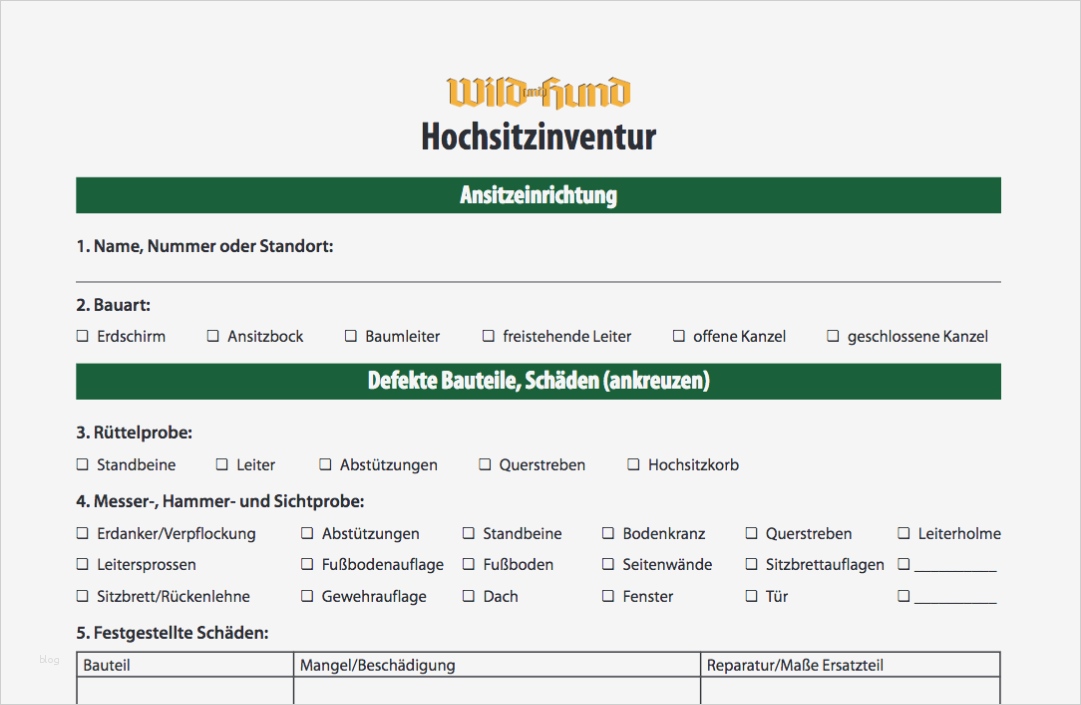Tick the Leiterholme checkbox
Viewport: 1081px width, 705px height.
pyautogui.click(x=904, y=533)
